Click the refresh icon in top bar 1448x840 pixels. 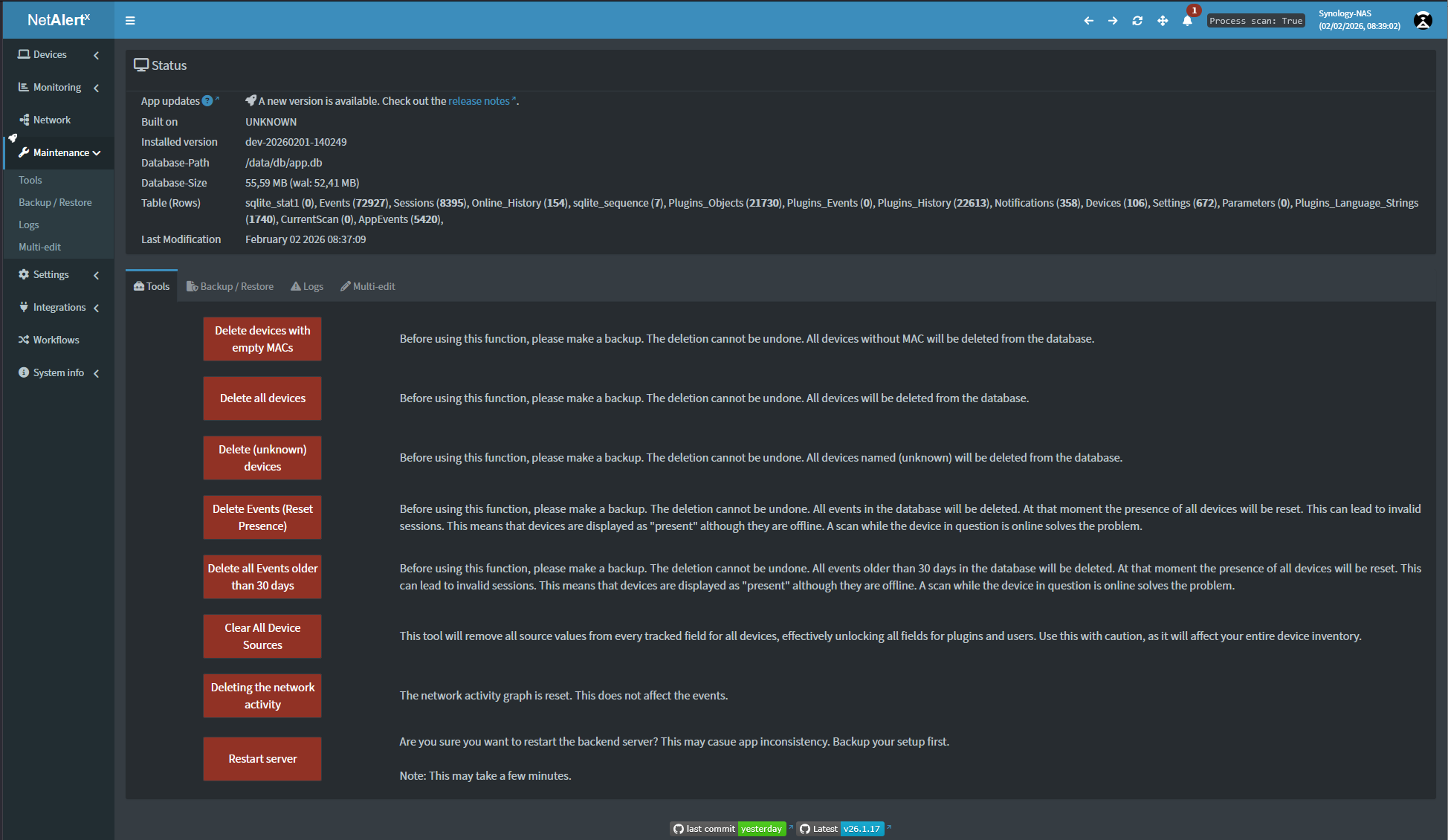click(1137, 21)
